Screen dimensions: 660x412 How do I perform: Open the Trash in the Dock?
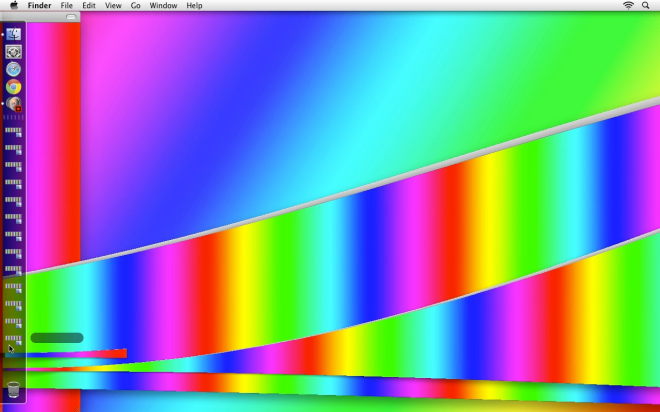point(13,389)
